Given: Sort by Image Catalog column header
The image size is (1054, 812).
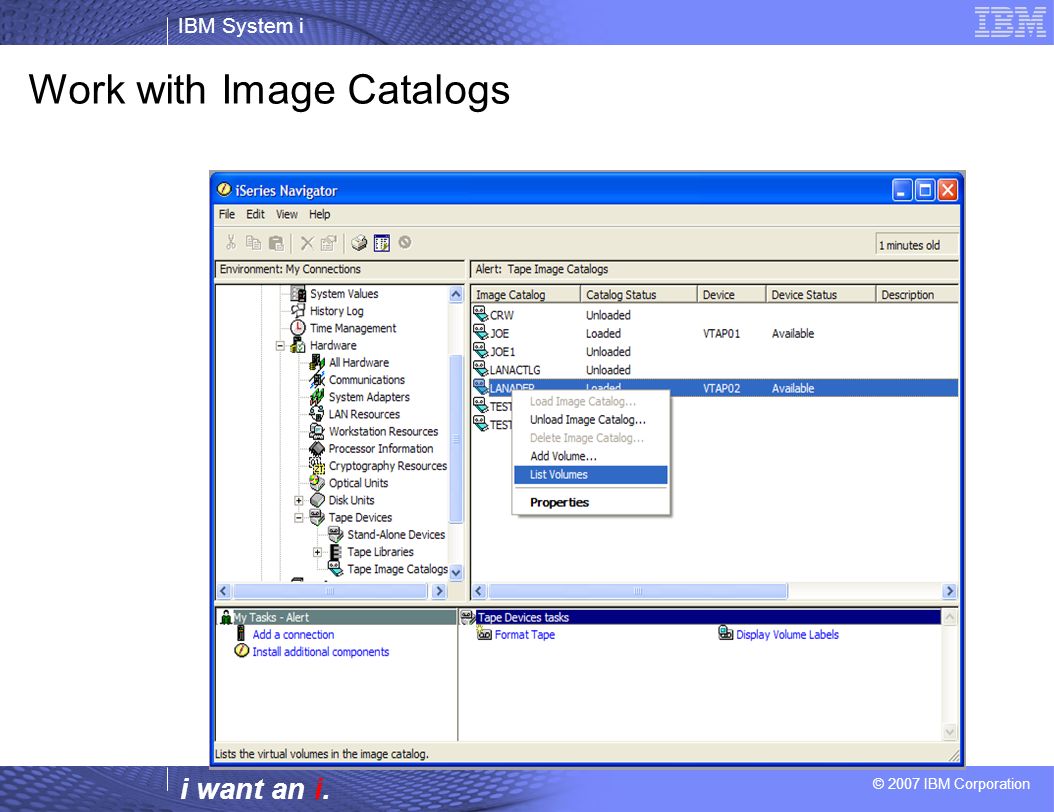Looking at the screenshot, I should [x=525, y=294].
